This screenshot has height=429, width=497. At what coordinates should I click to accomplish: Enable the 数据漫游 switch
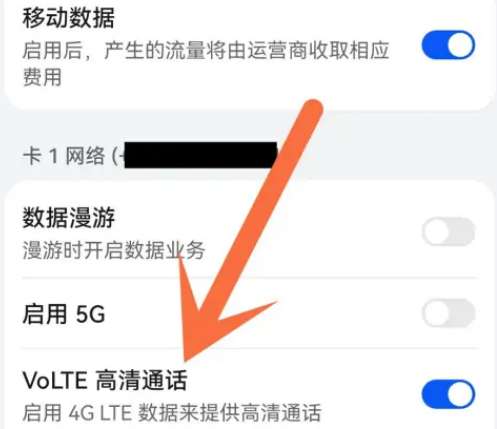(x=448, y=232)
